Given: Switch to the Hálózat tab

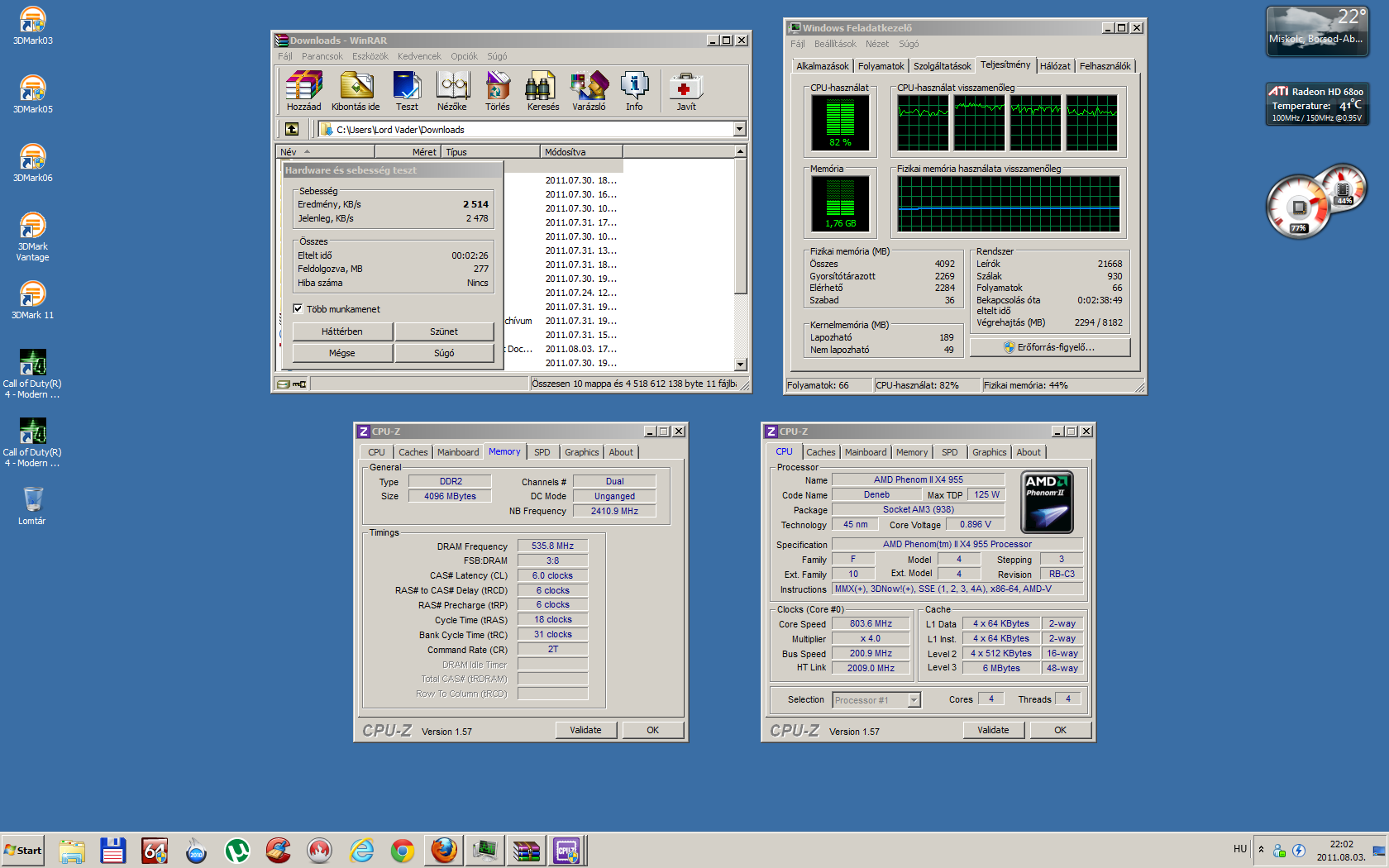Looking at the screenshot, I should coord(1055,66).
